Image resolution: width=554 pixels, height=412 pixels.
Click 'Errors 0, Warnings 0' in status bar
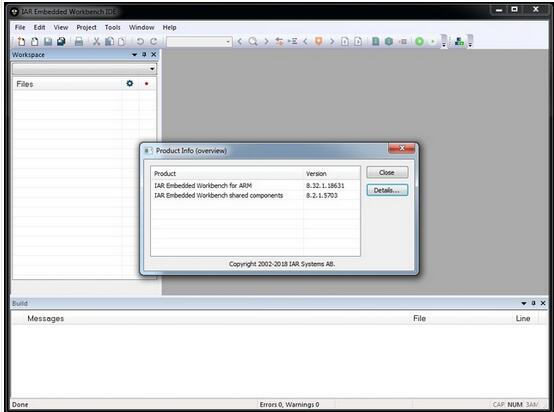[x=289, y=405]
